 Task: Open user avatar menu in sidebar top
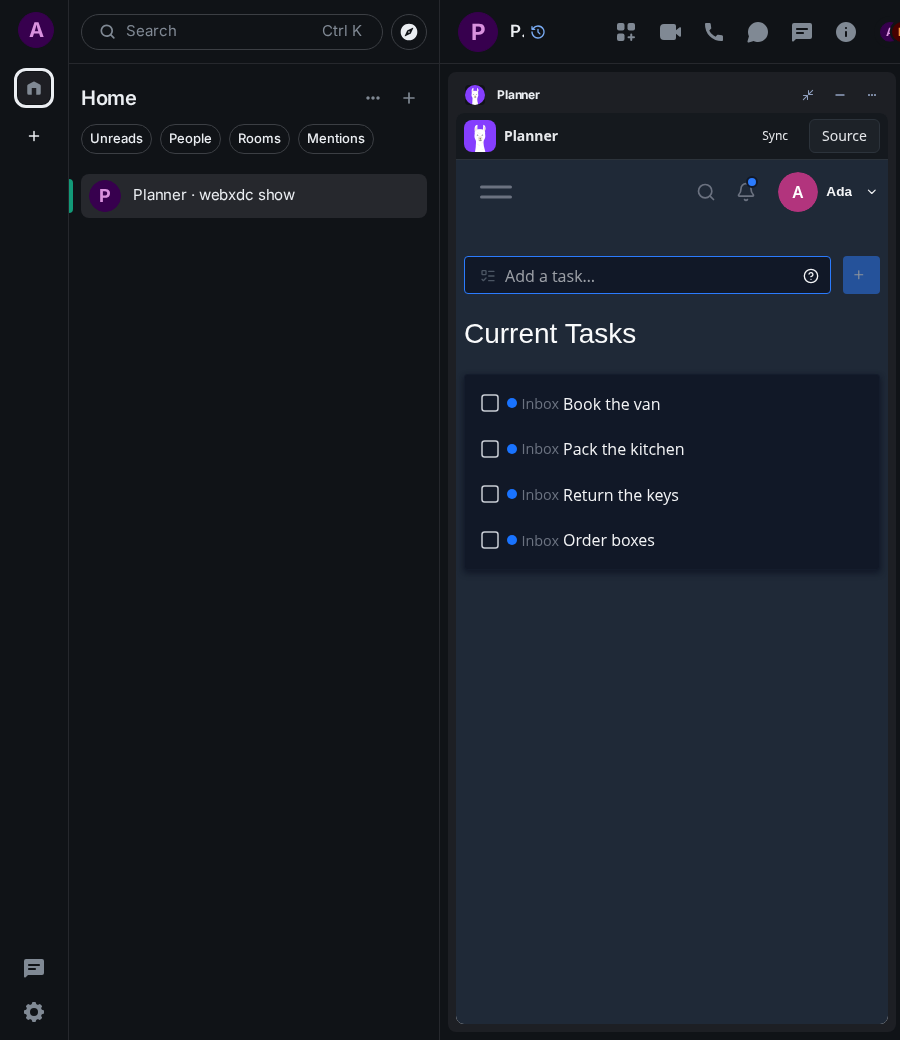tap(36, 30)
